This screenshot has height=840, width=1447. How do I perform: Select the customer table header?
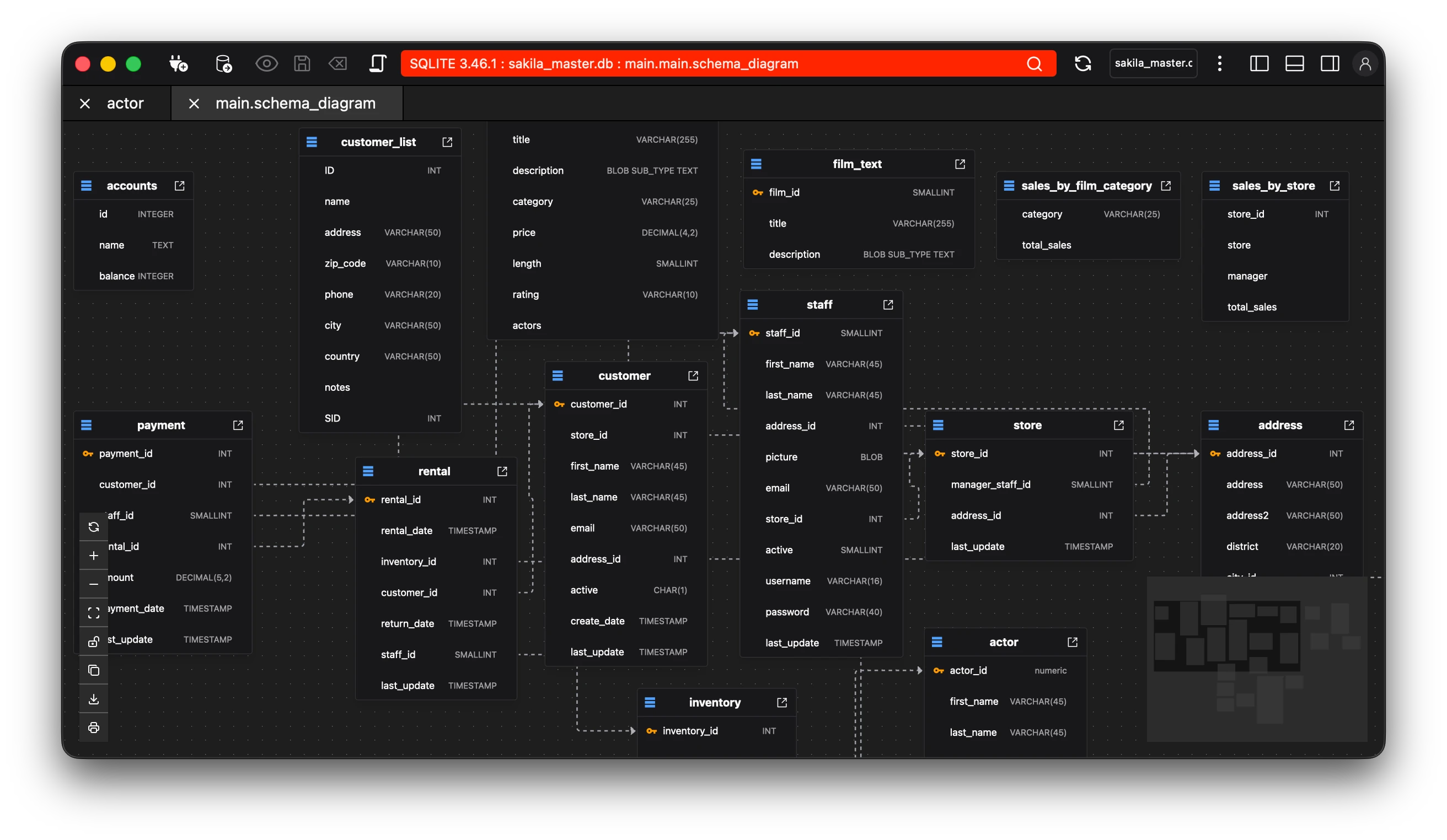[x=624, y=376]
